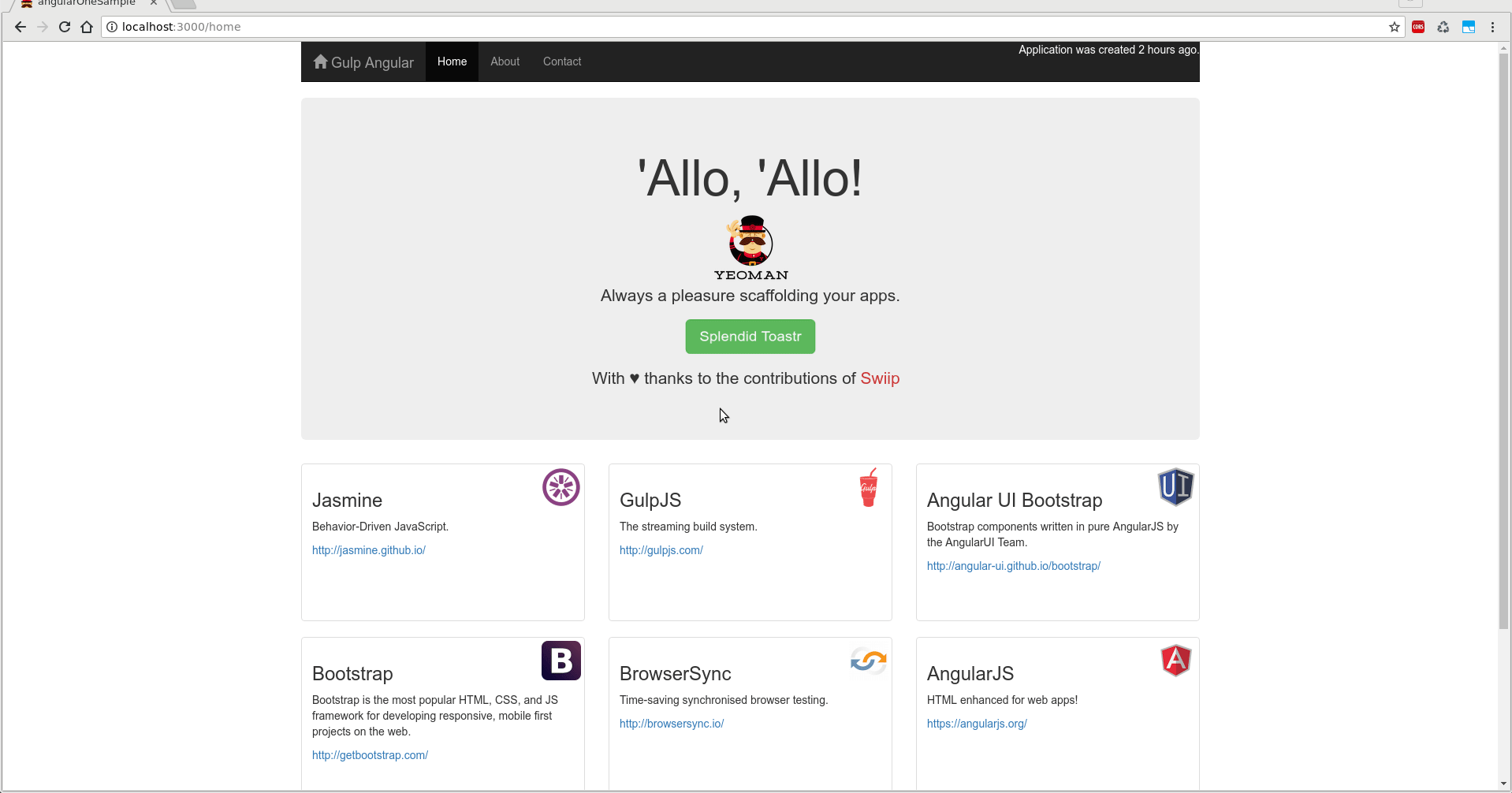
Task: Click the scrollbar down arrow
Action: (1504, 784)
